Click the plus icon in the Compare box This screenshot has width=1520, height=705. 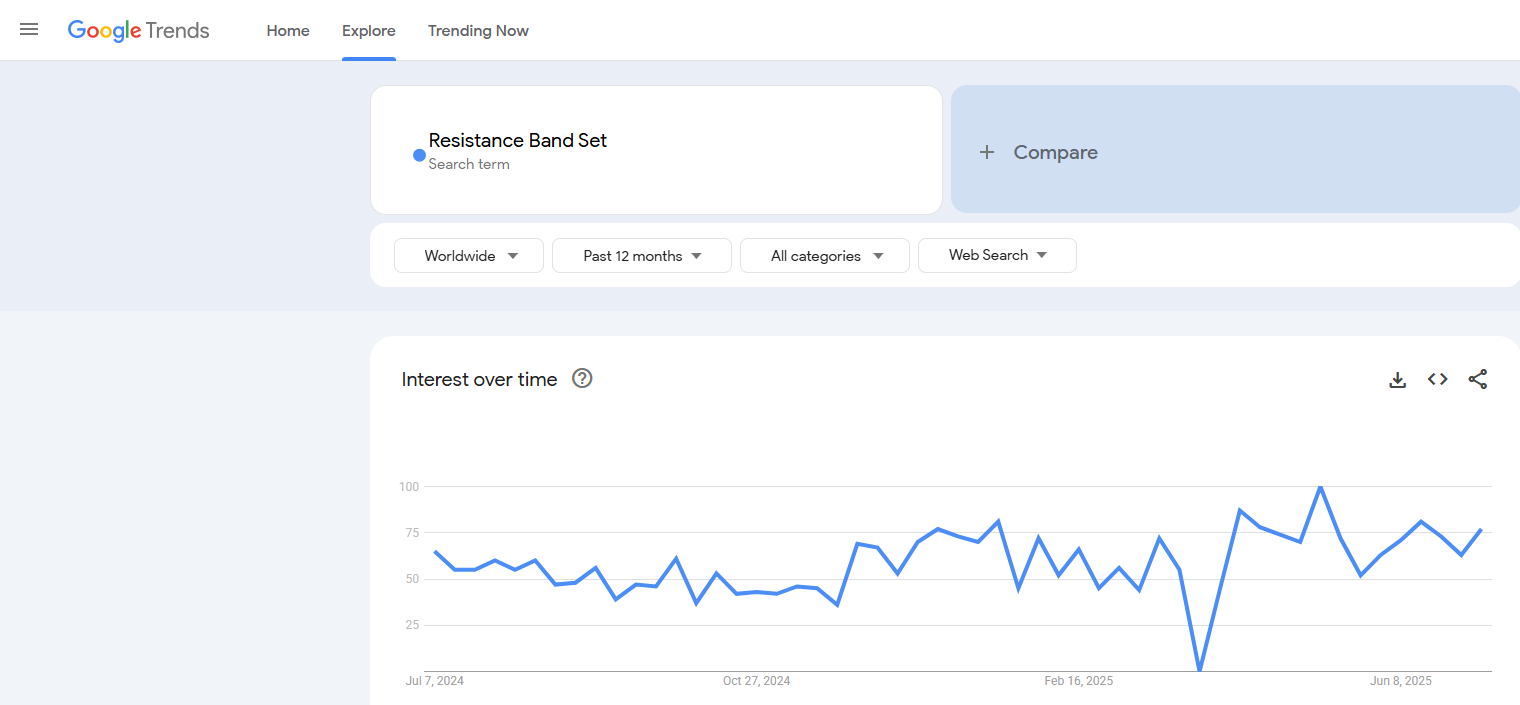click(987, 152)
